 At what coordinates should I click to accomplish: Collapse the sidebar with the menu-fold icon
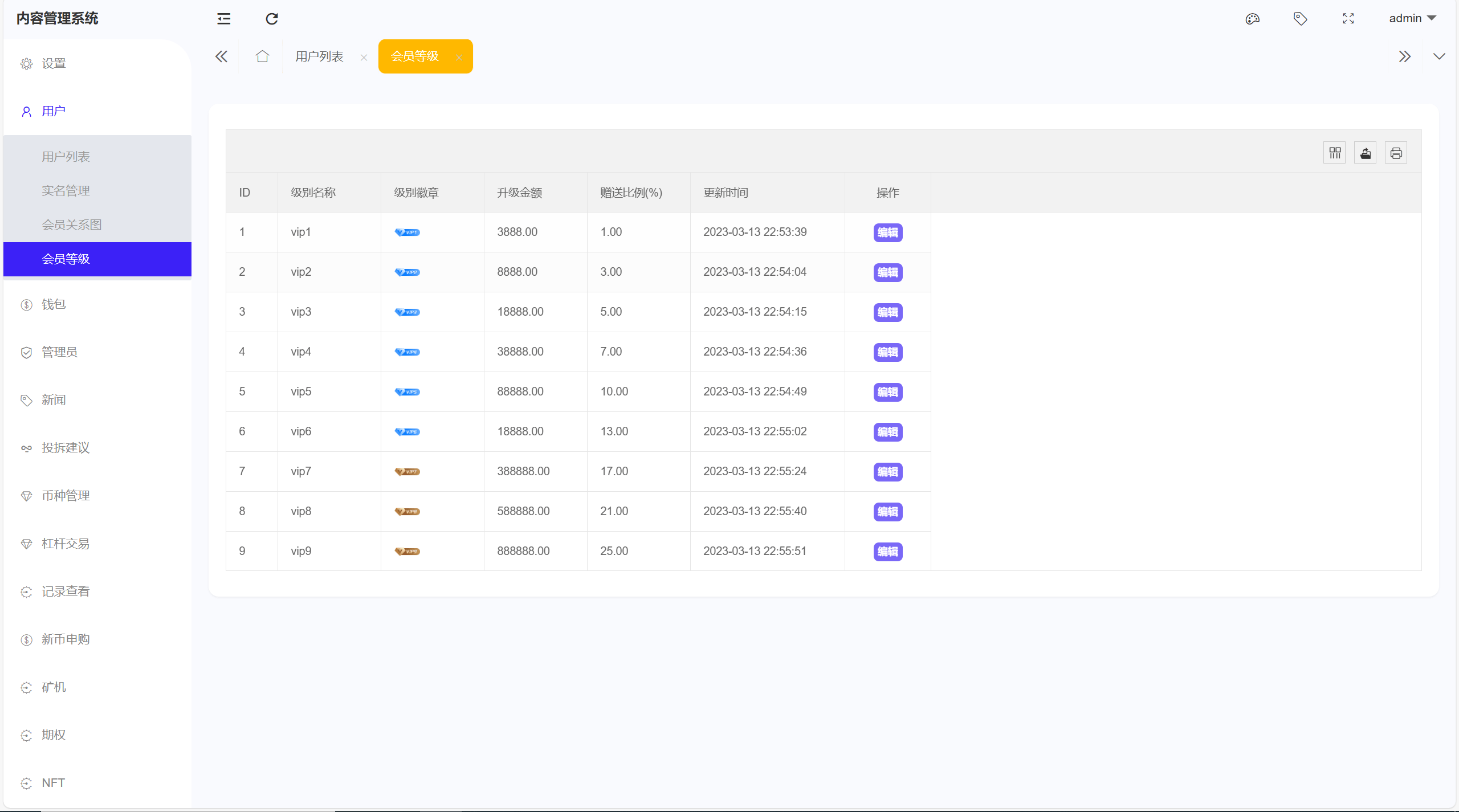224,19
